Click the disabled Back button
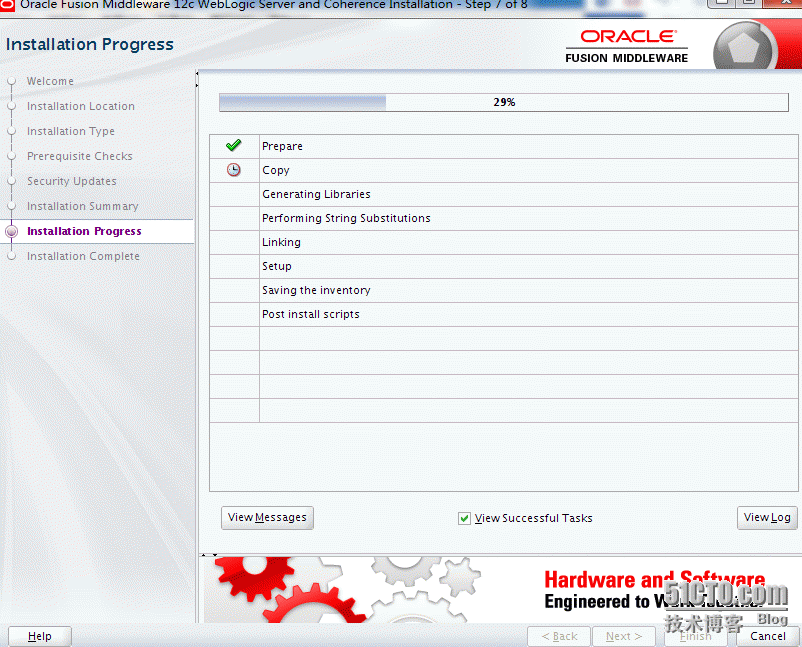Viewport: 802px width, 647px height. [559, 636]
